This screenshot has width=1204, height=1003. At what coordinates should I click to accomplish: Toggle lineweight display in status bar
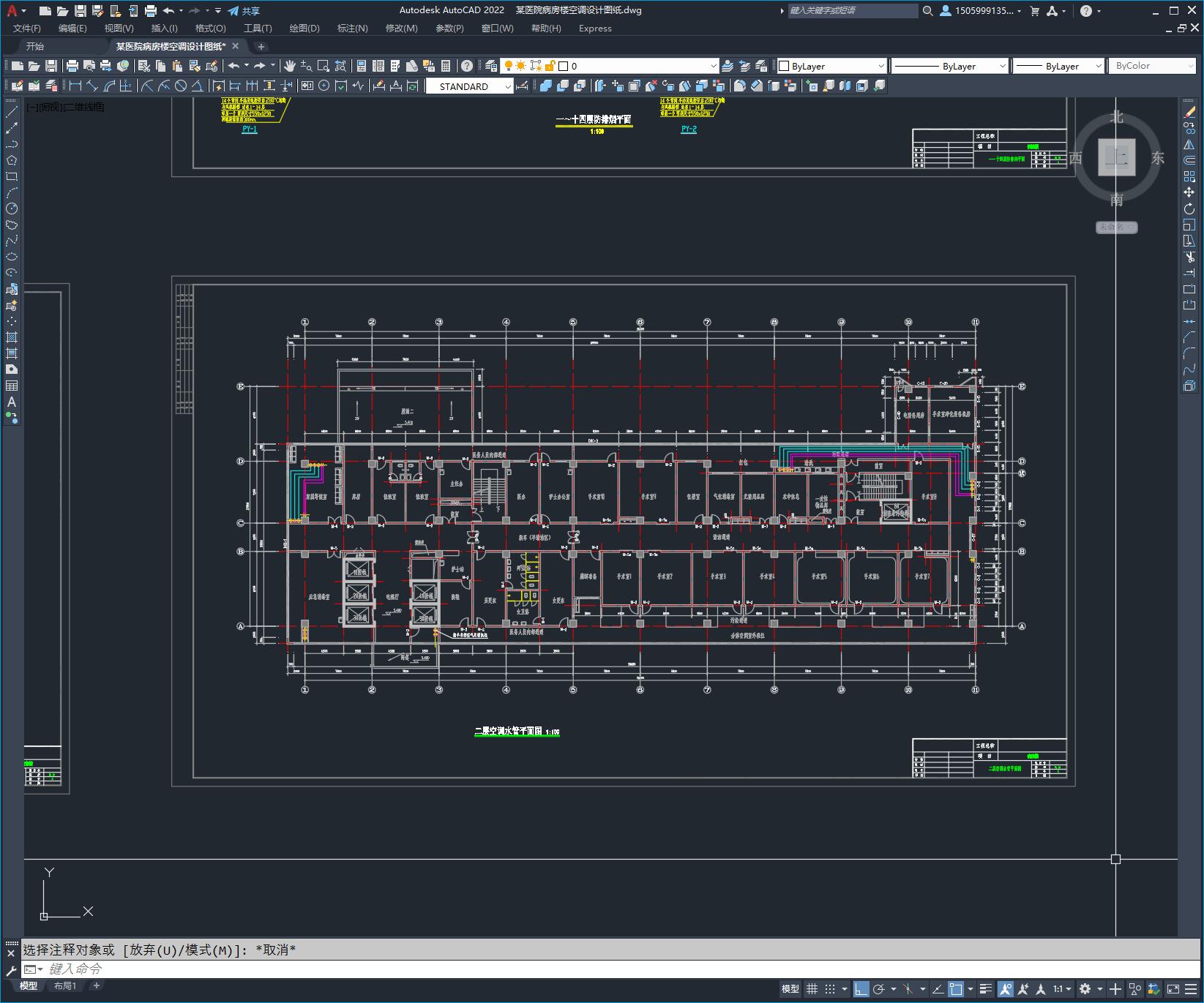tap(986, 989)
